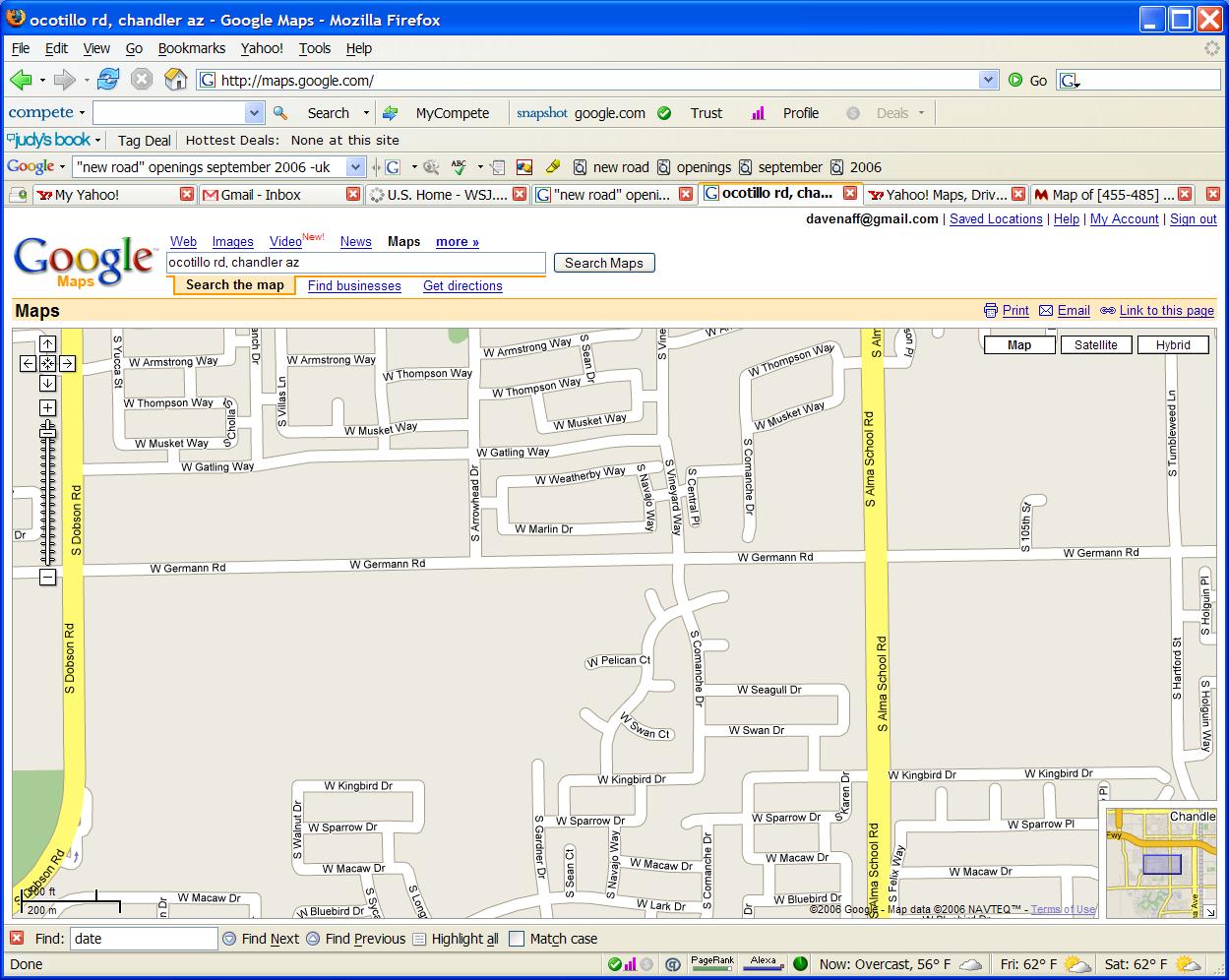Screen dimensions: 1229x980
Task: Click the Get directions link
Action: (x=461, y=285)
